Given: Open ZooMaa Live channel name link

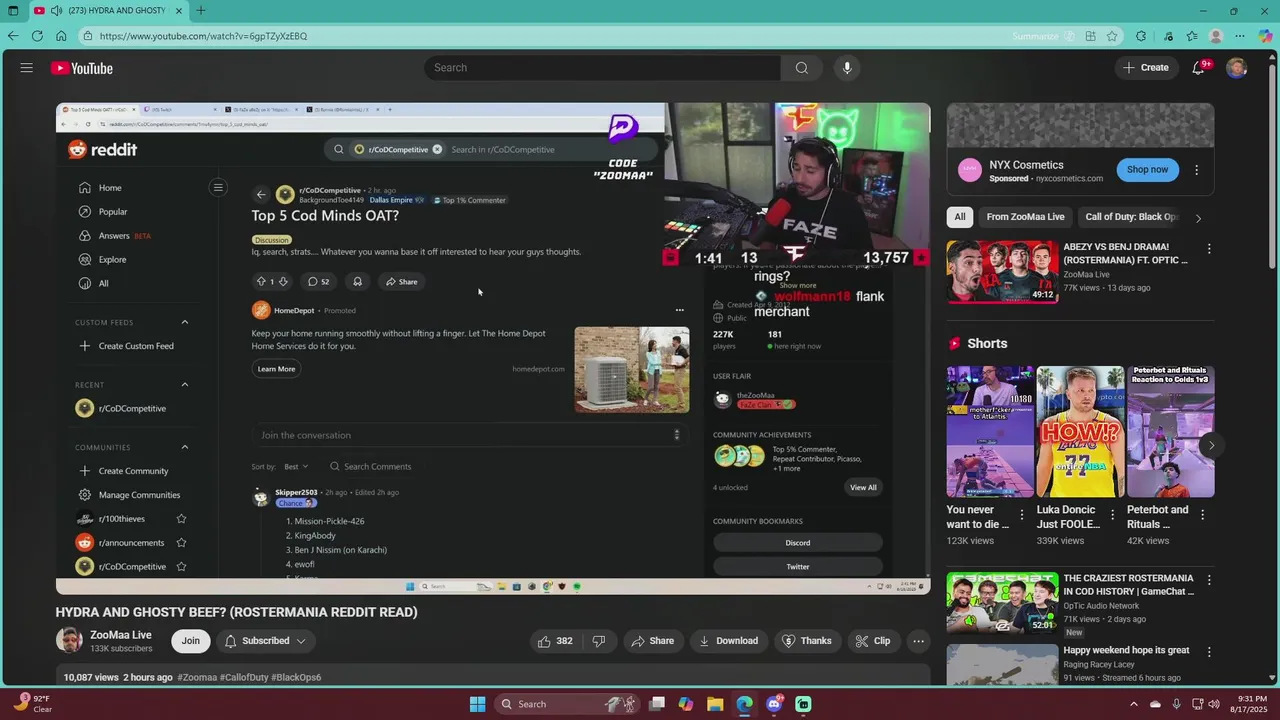Looking at the screenshot, I should point(121,635).
